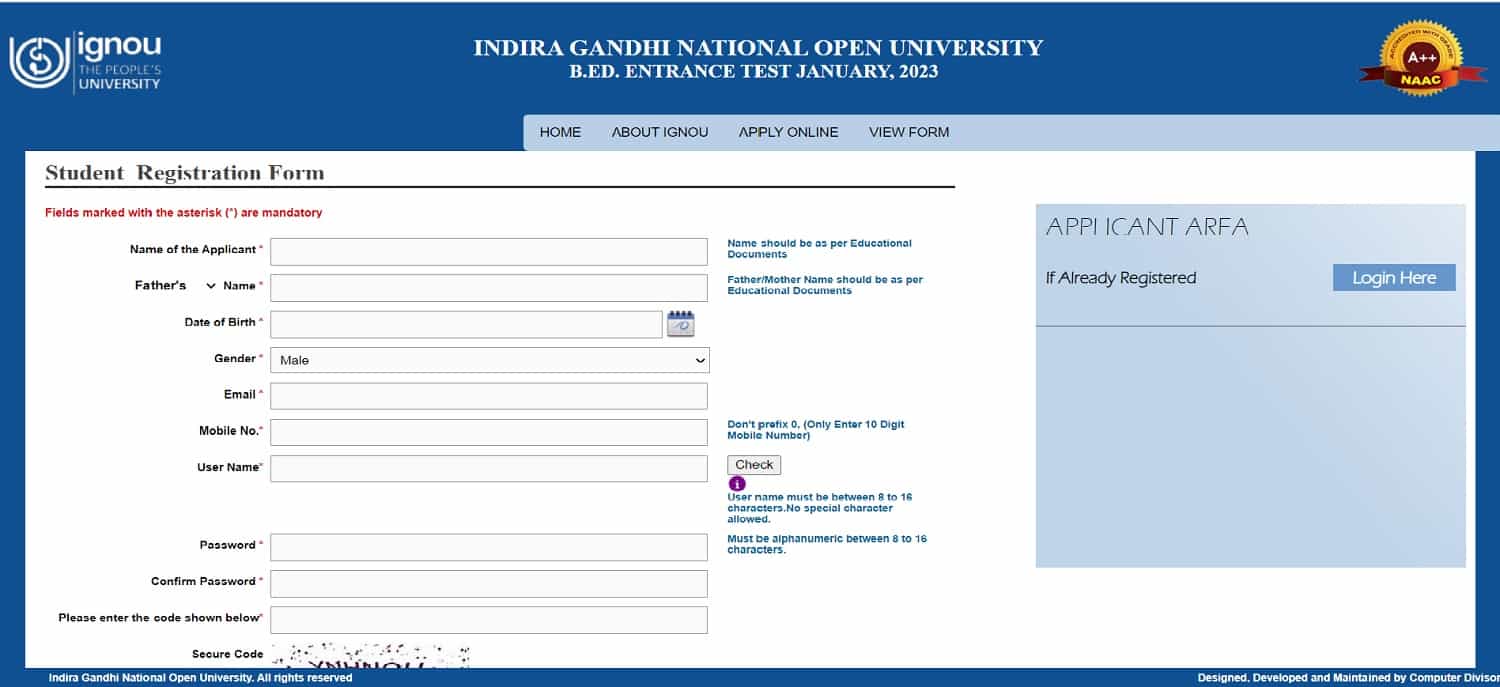The image size is (1500, 687).
Task: Click the Father's Name input box
Action: click(x=488, y=287)
